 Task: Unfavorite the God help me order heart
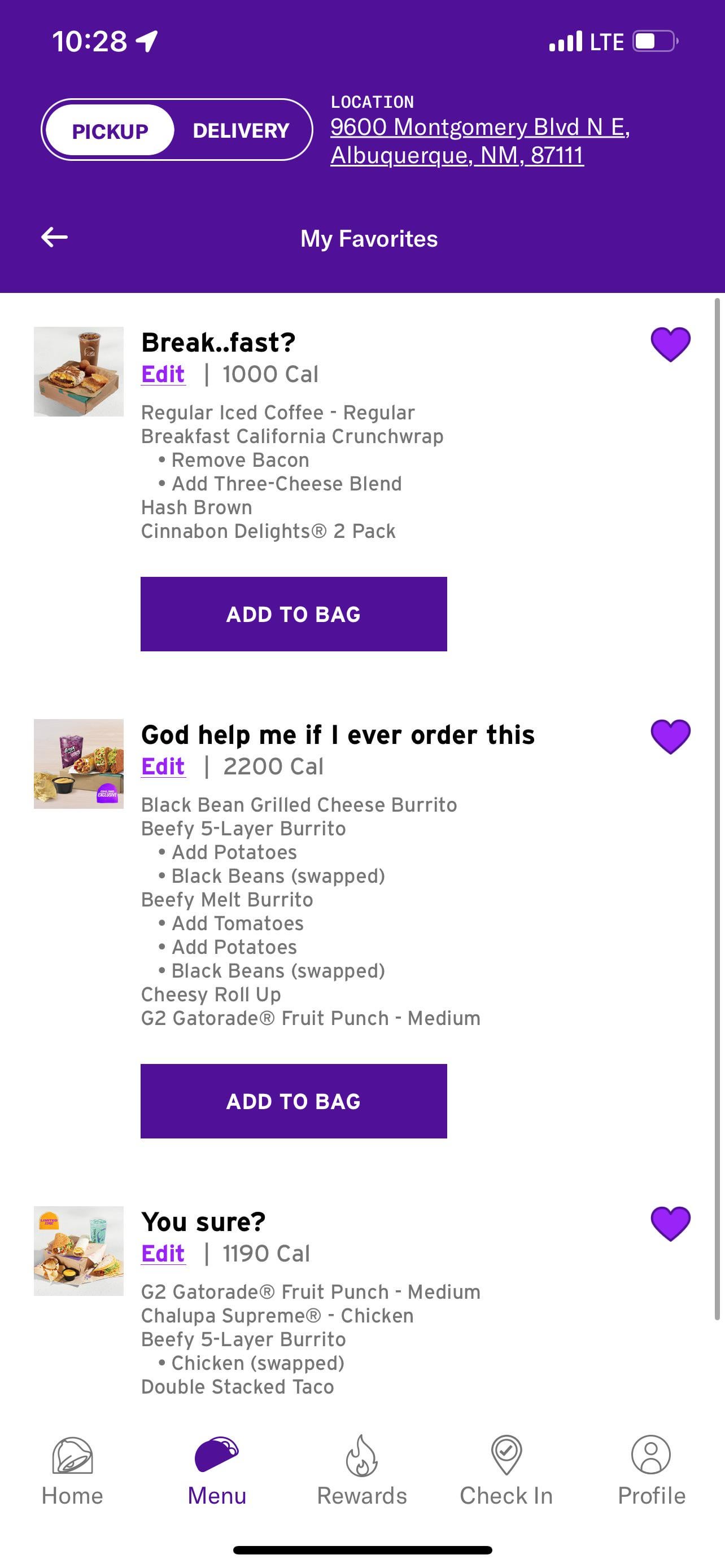670,737
